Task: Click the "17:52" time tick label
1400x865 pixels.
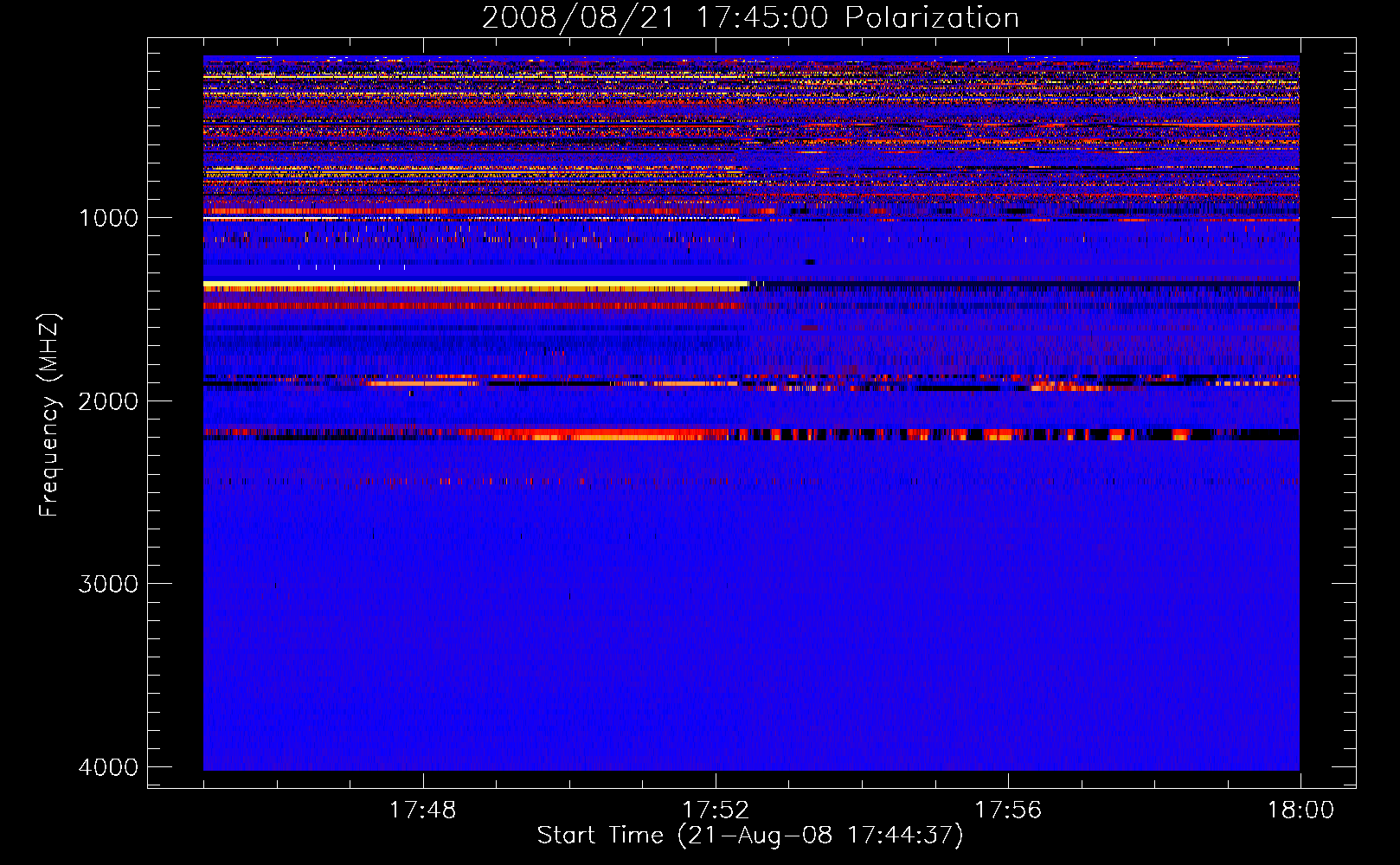Action: [x=716, y=811]
